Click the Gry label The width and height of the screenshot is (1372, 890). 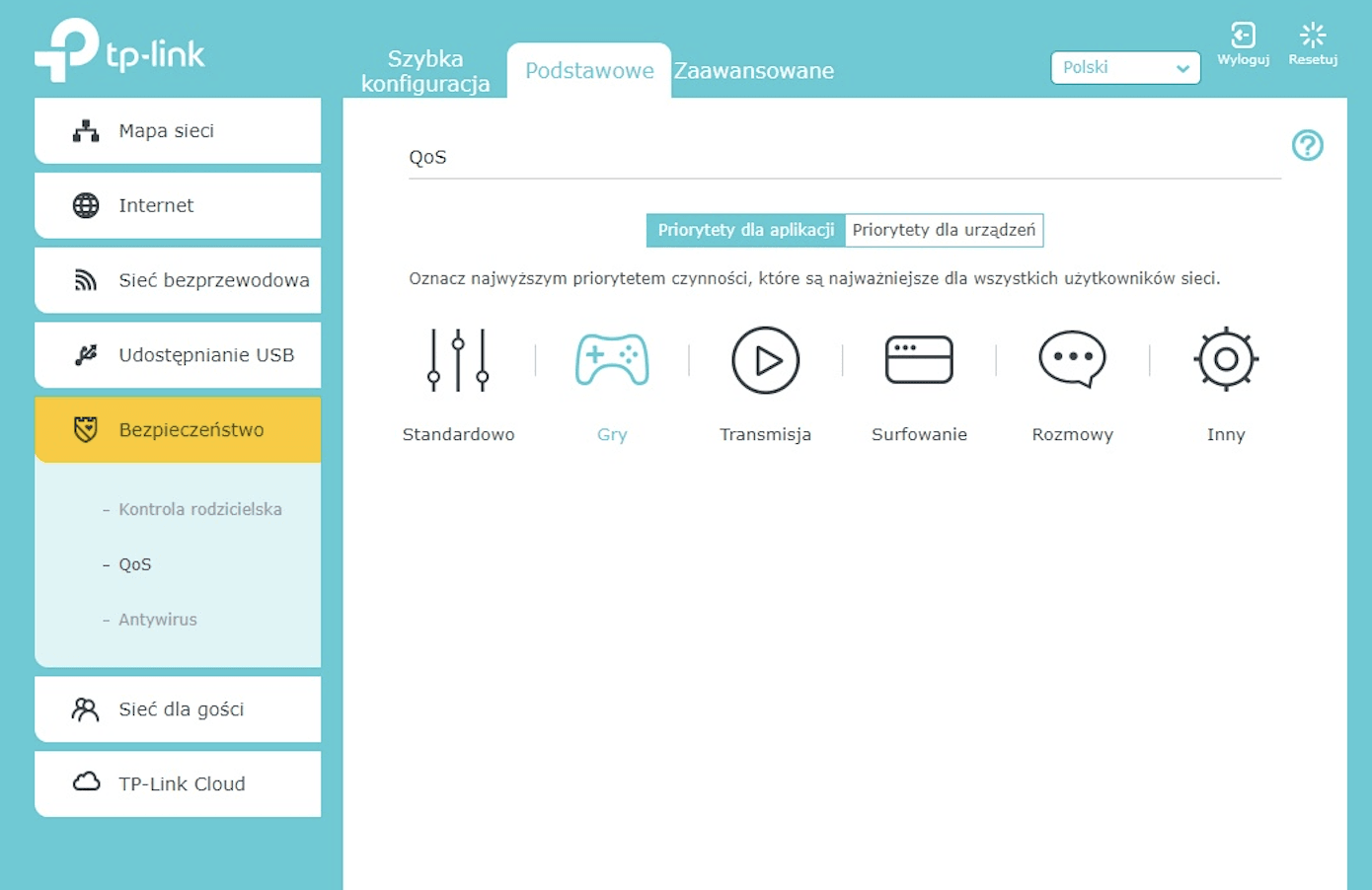coord(612,435)
